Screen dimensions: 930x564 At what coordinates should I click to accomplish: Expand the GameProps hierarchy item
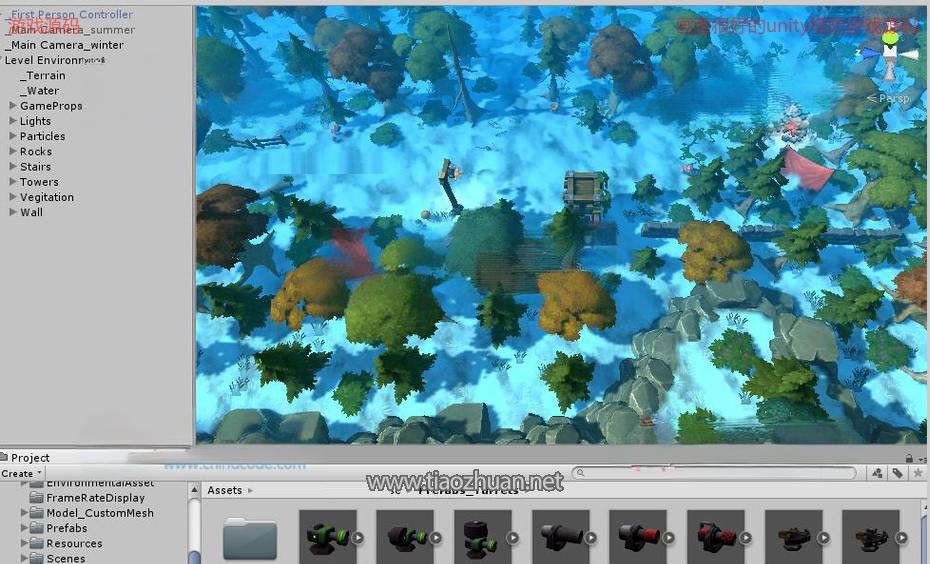[x=13, y=106]
